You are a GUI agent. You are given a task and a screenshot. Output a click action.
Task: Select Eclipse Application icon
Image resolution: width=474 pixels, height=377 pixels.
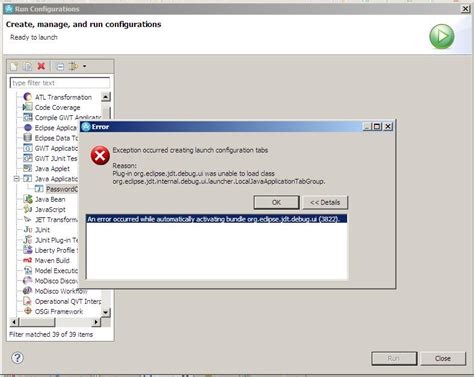coord(28,128)
